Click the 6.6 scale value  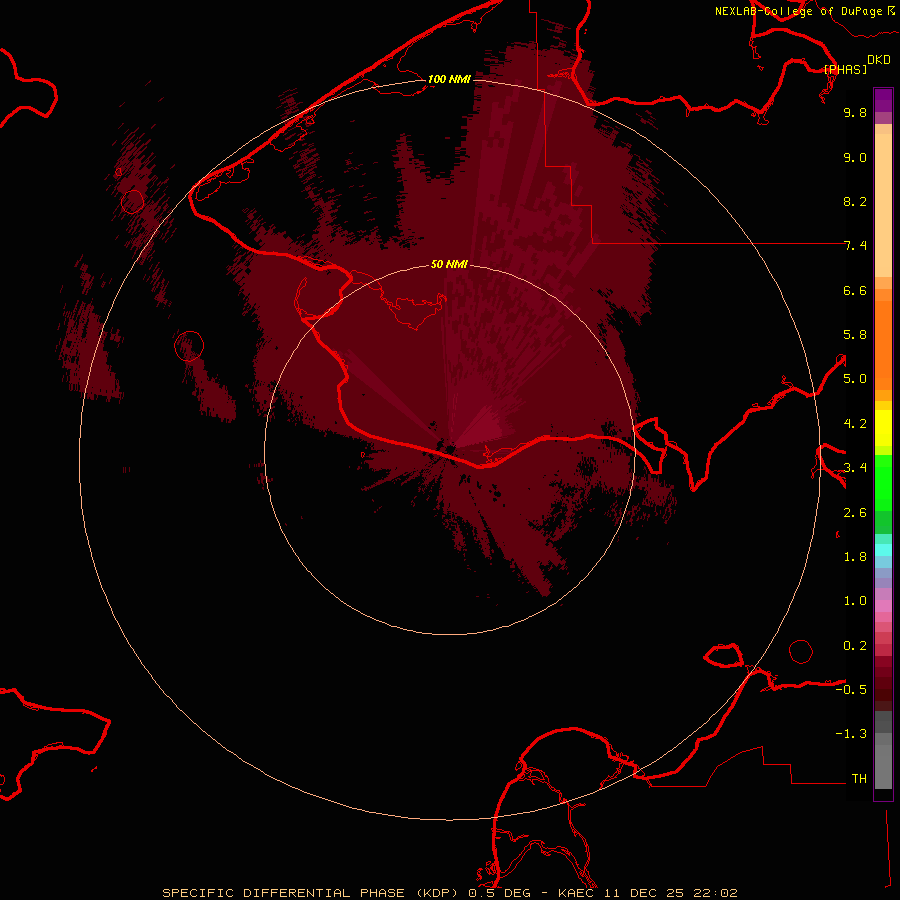click(855, 290)
